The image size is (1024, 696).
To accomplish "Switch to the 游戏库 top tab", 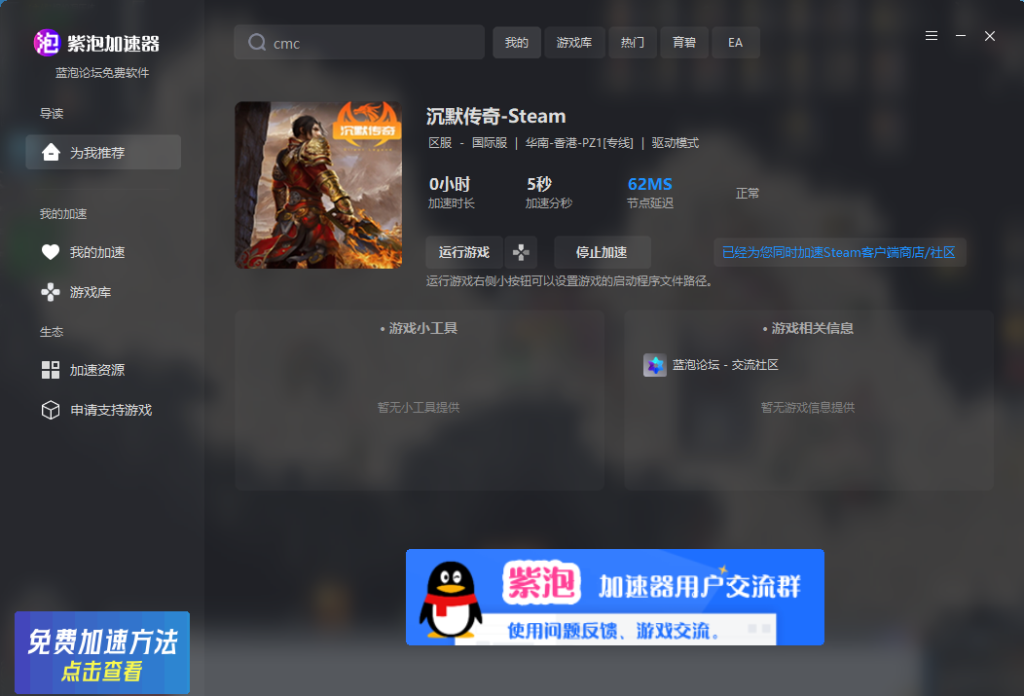I will point(574,42).
